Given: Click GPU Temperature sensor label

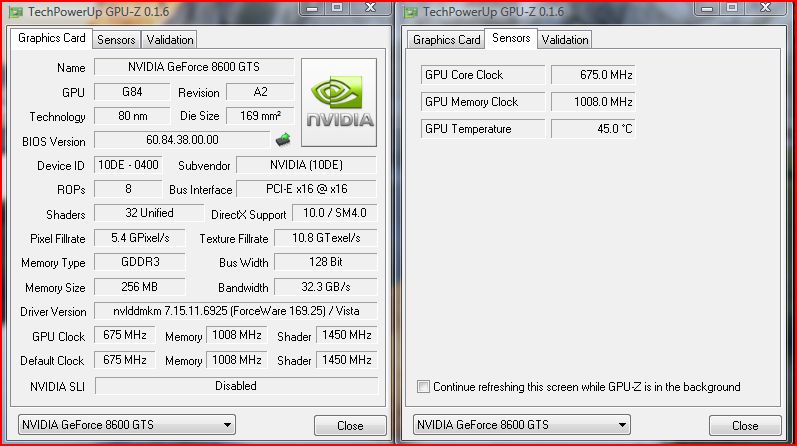Looking at the screenshot, I should (x=482, y=129).
